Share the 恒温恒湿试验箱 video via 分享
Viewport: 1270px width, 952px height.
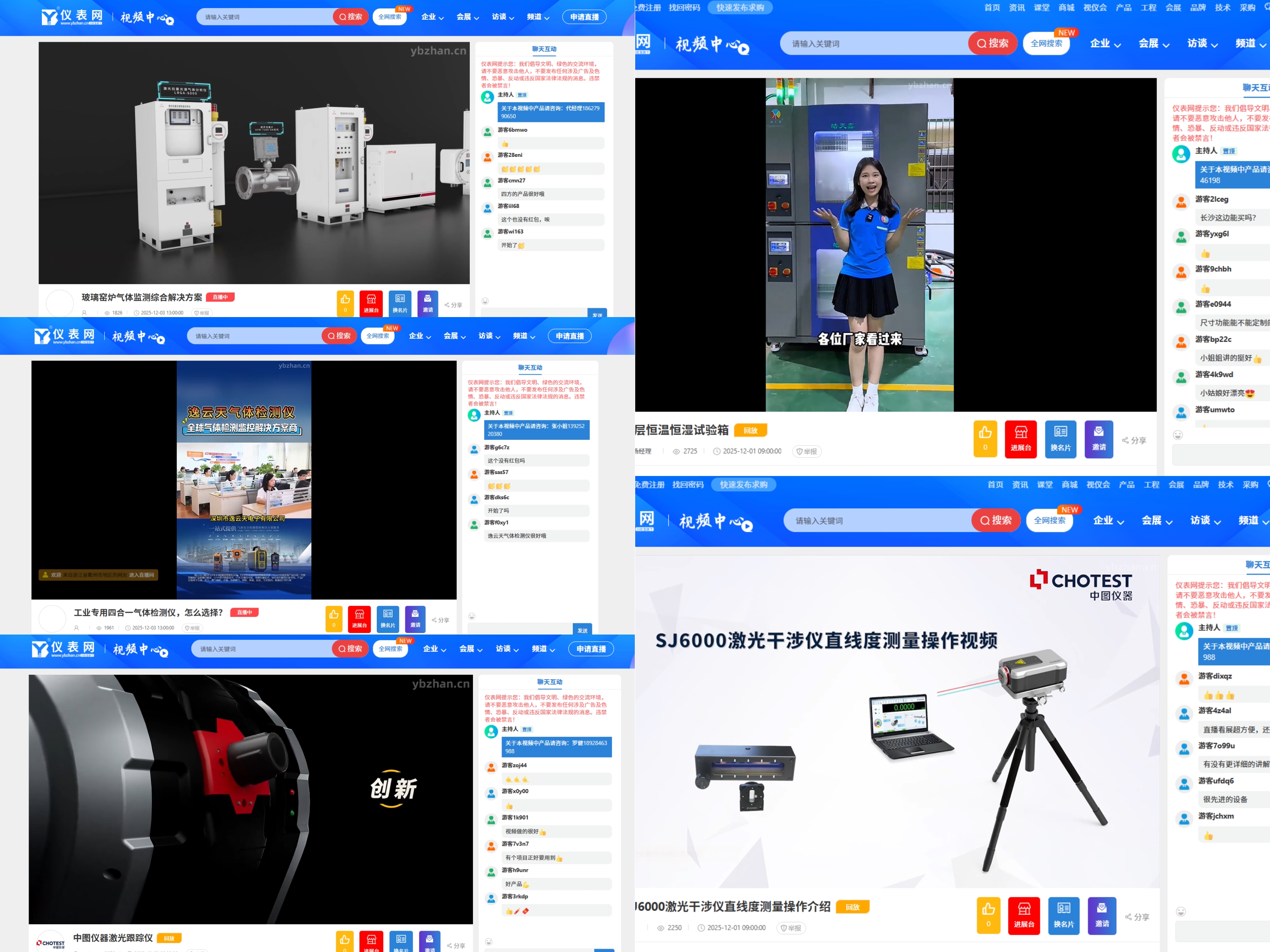tap(1134, 440)
